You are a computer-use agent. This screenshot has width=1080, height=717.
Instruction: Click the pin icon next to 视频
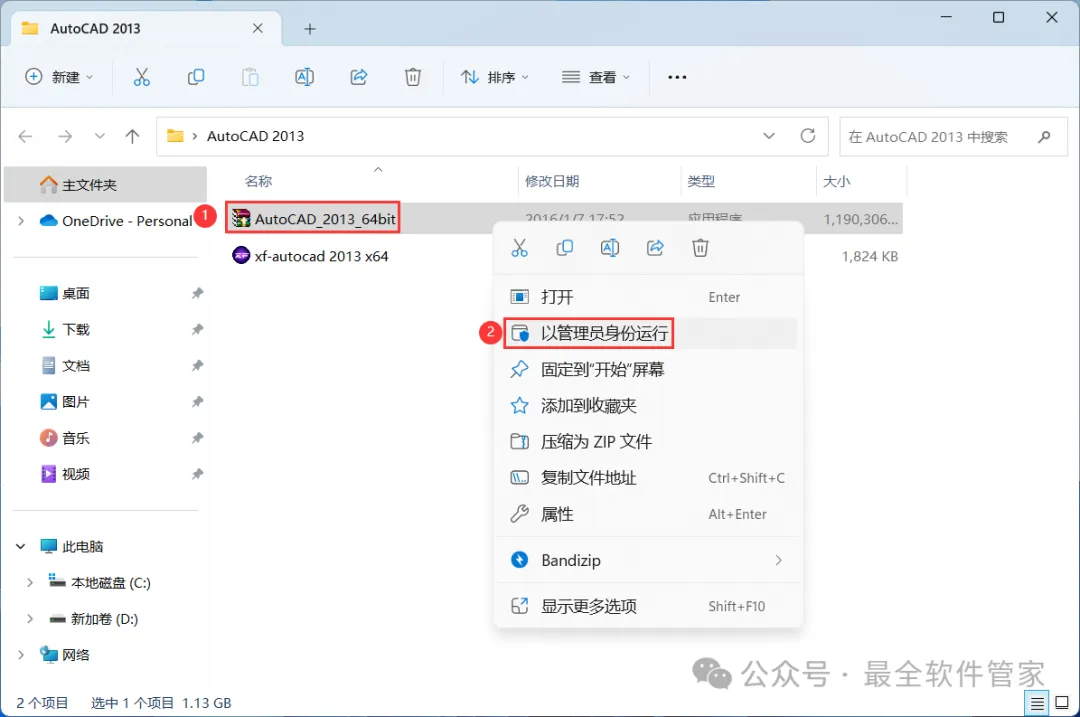197,474
